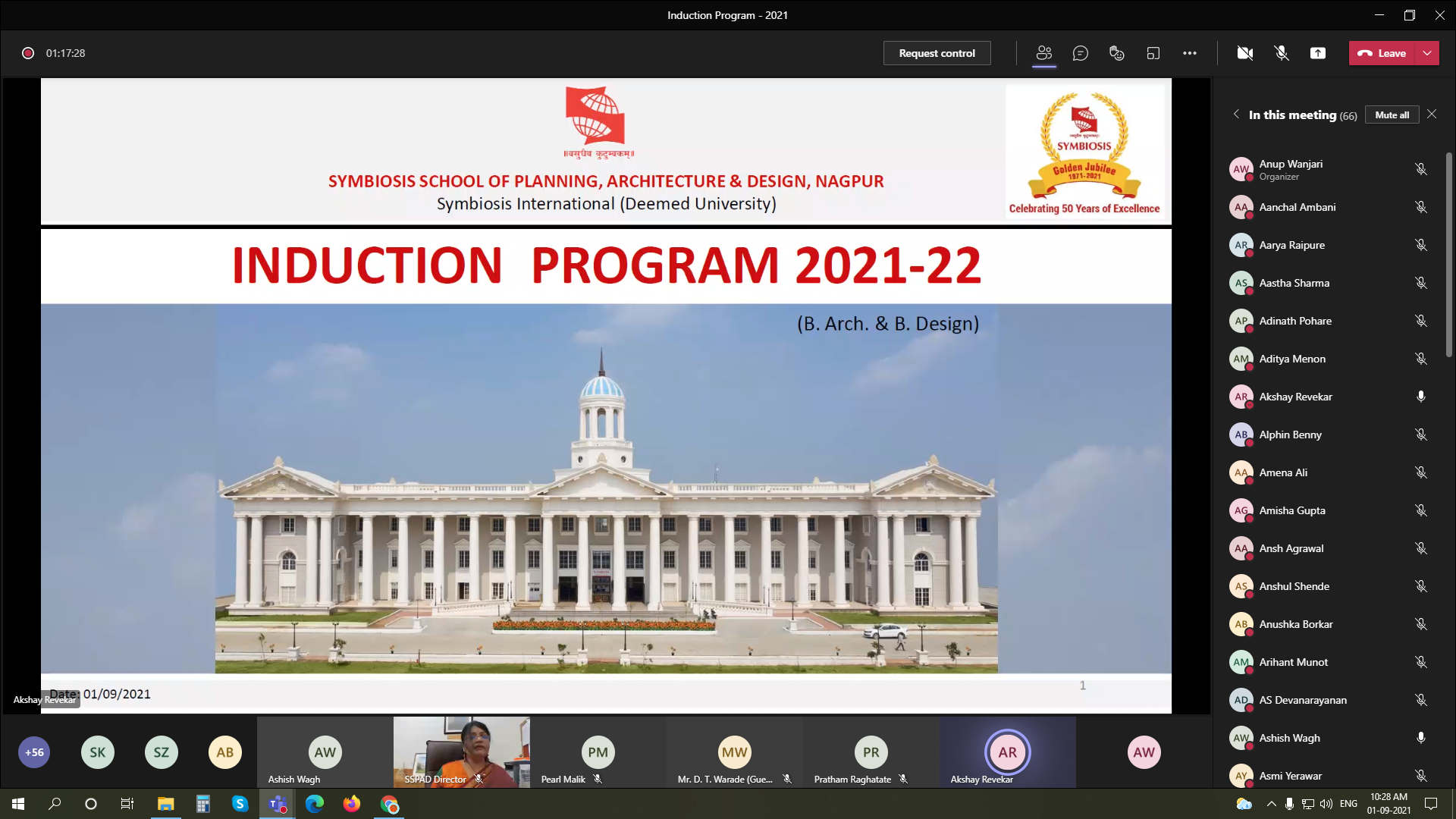Close the participants panel with X
The image size is (1456, 819).
pyautogui.click(x=1432, y=114)
